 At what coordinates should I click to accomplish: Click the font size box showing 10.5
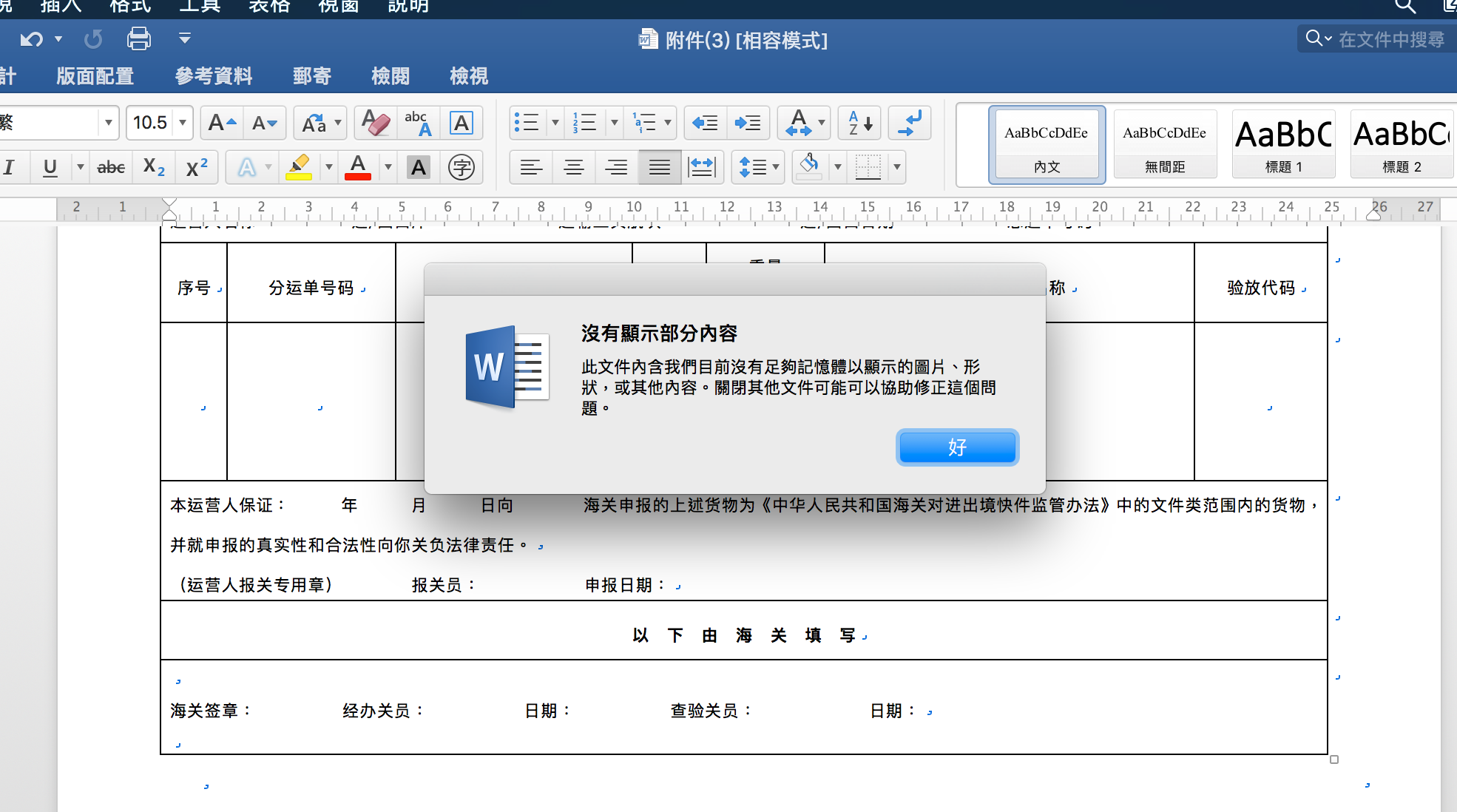[150, 123]
